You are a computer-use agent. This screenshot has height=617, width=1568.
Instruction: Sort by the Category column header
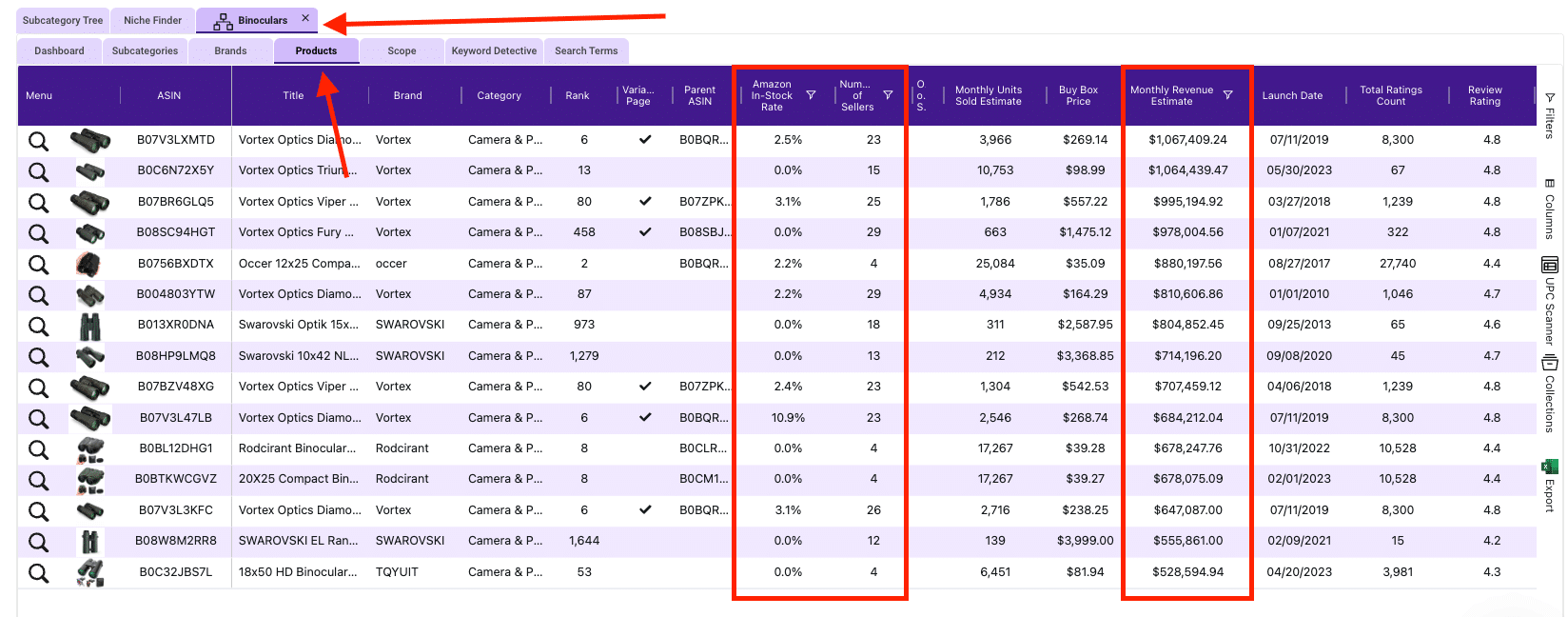point(499,95)
